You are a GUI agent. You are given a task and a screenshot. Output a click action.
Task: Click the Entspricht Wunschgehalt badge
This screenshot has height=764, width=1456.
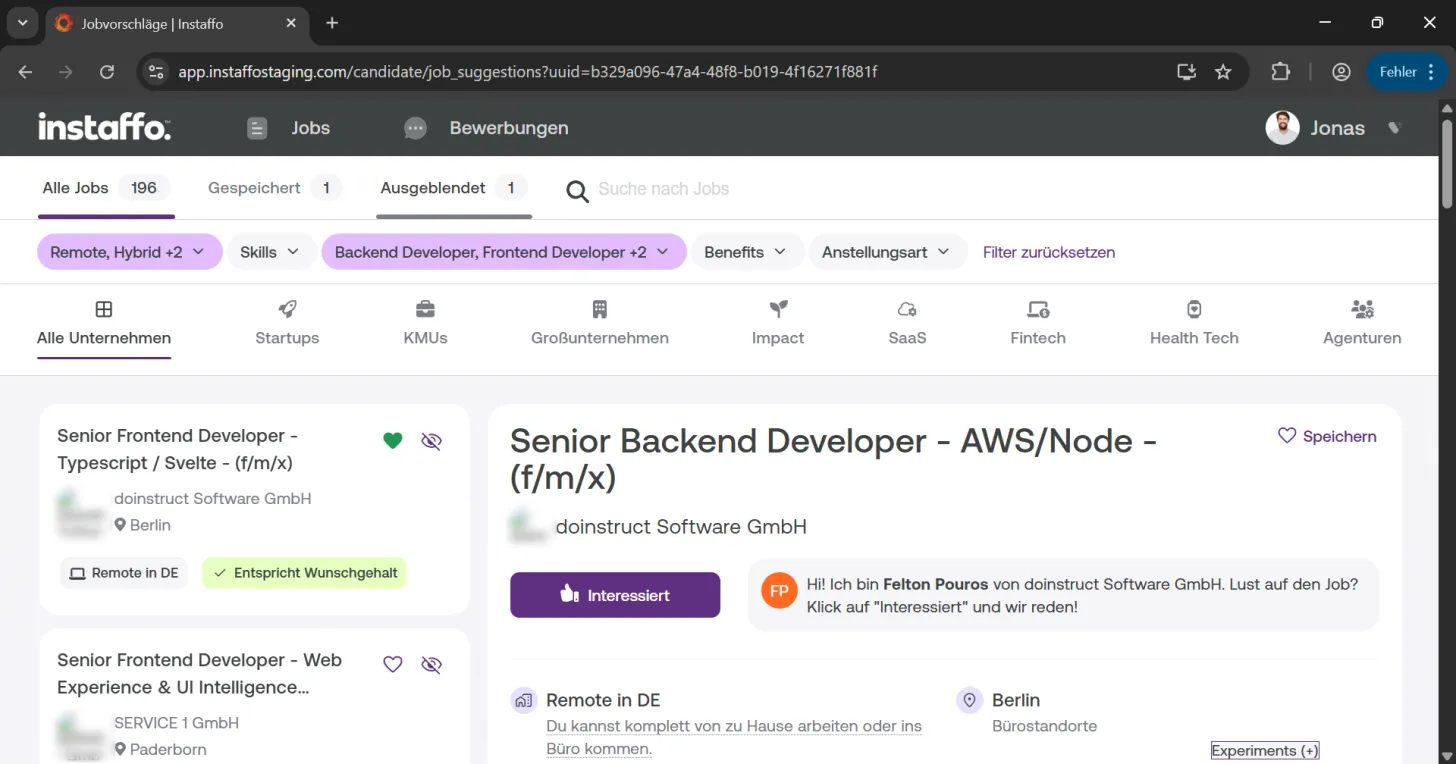coord(304,573)
